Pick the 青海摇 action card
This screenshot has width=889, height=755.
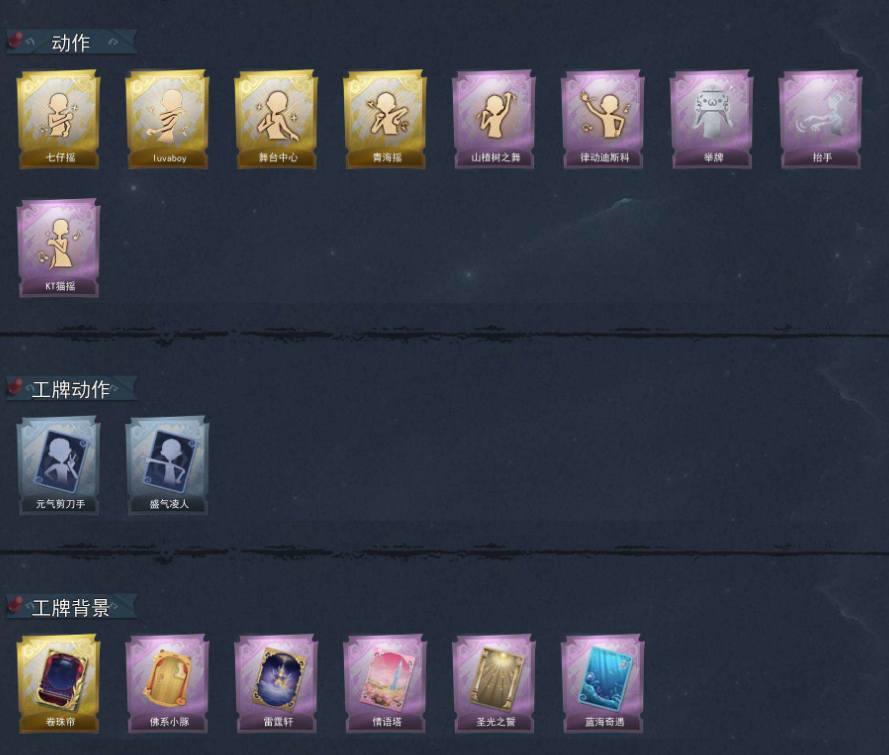(x=386, y=120)
